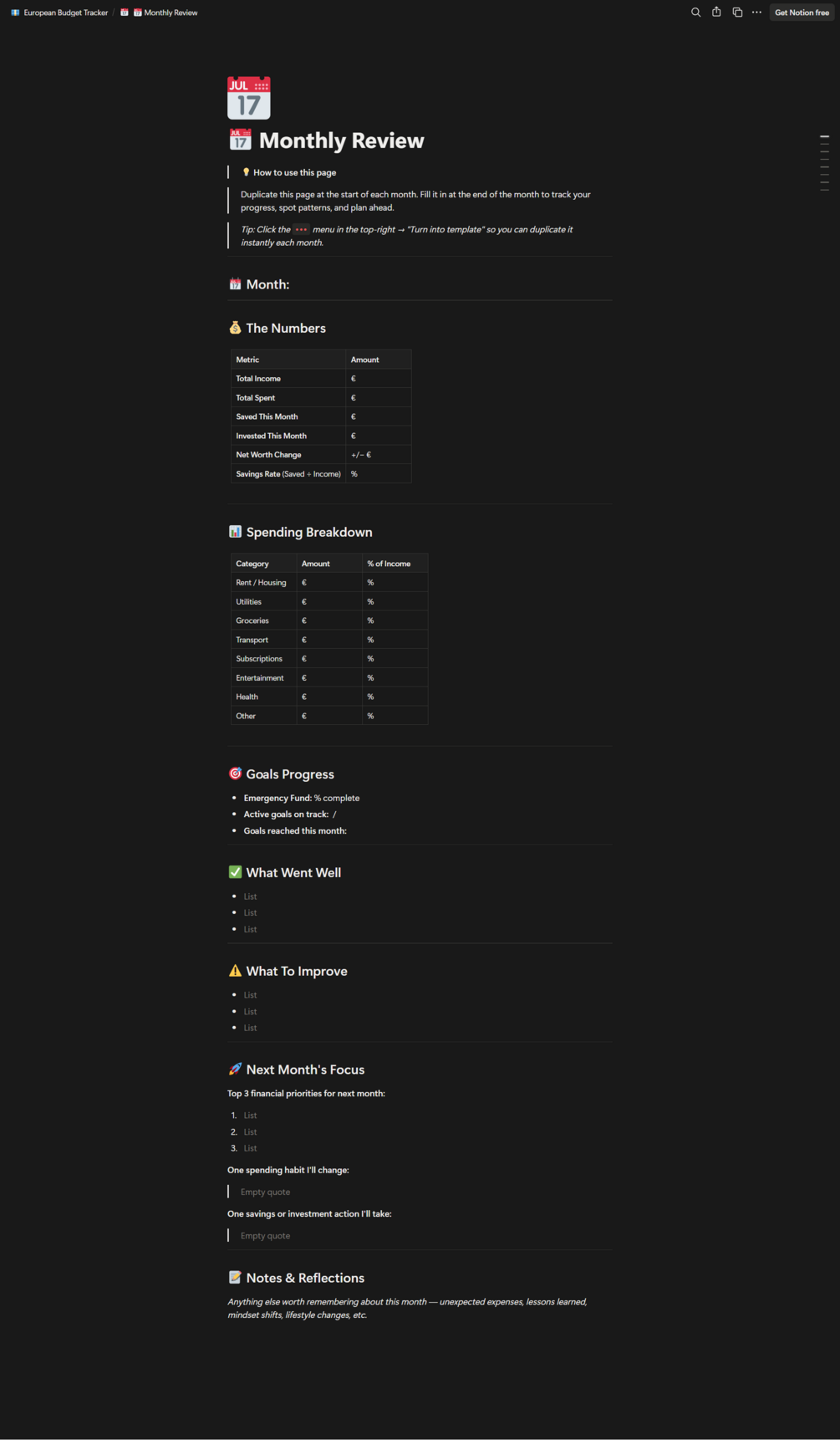This screenshot has width=840, height=1440.
Task: Click Empty quote under spending habit prompt
Action: point(266,1192)
